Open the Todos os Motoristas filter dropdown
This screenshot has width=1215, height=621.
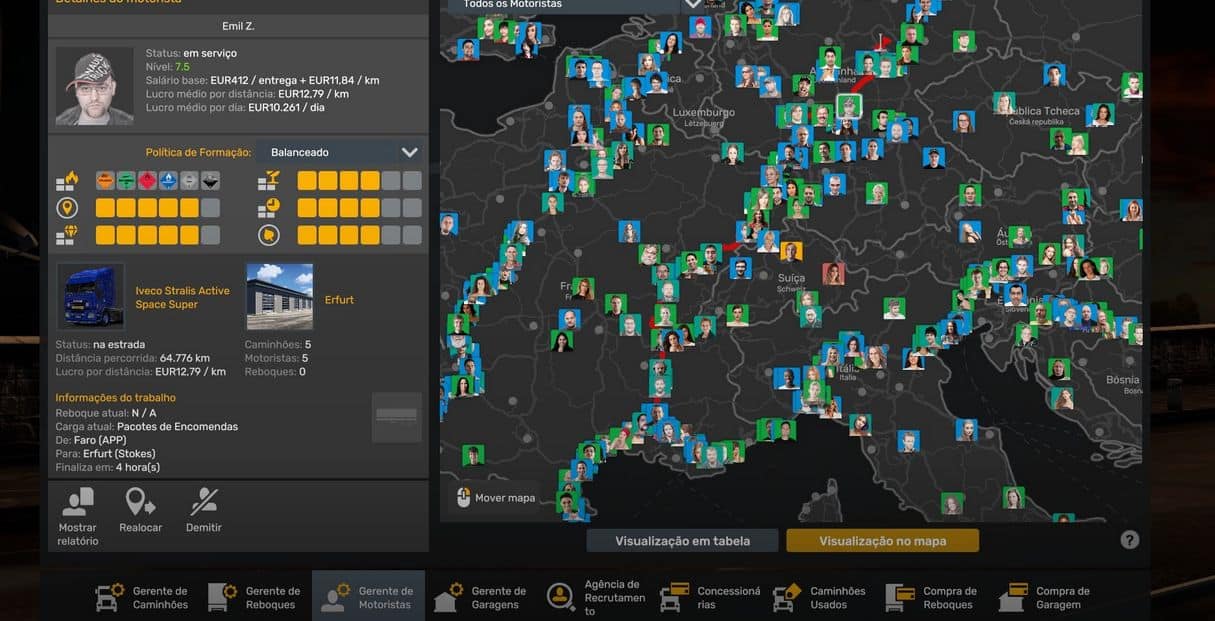point(692,4)
